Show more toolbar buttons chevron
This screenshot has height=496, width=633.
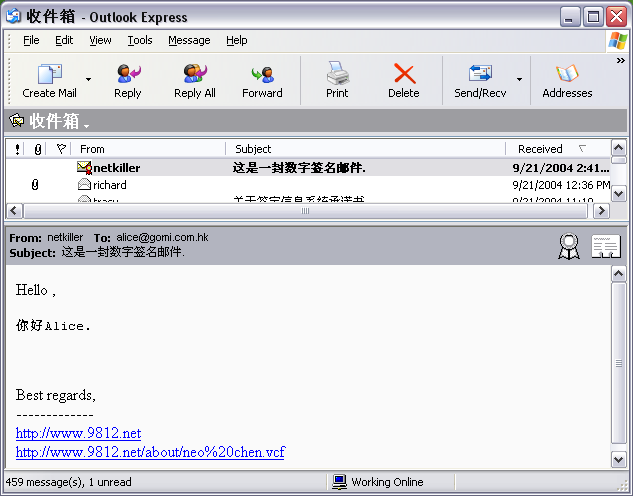pos(620,61)
